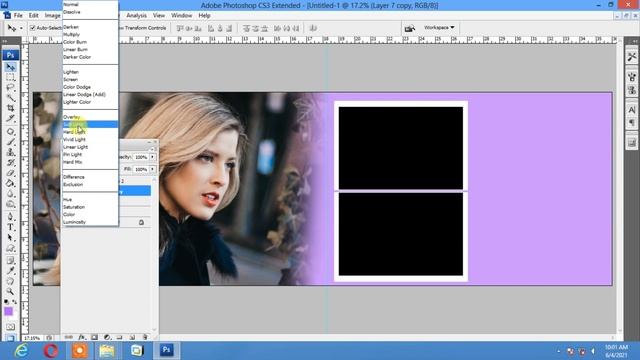The image size is (640, 360).
Task: Select the Zoom tool
Action: 11,291
